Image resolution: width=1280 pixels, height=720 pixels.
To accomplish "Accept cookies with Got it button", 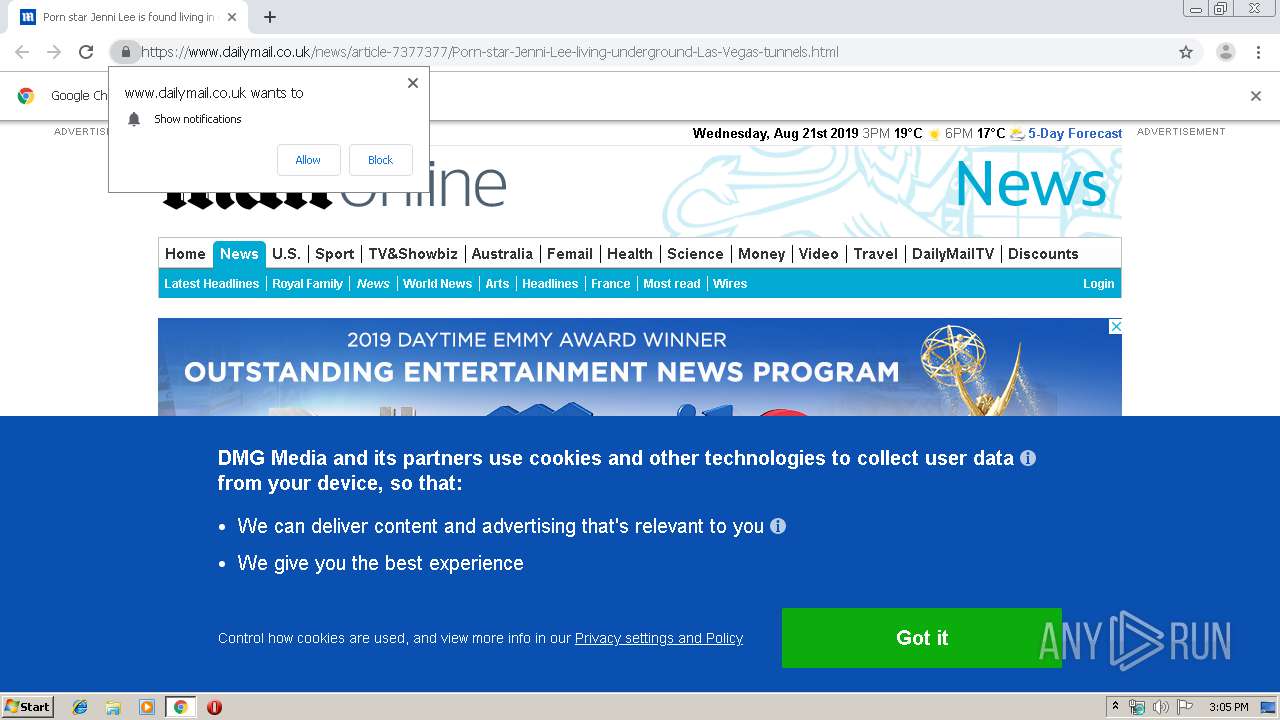I will [921, 638].
